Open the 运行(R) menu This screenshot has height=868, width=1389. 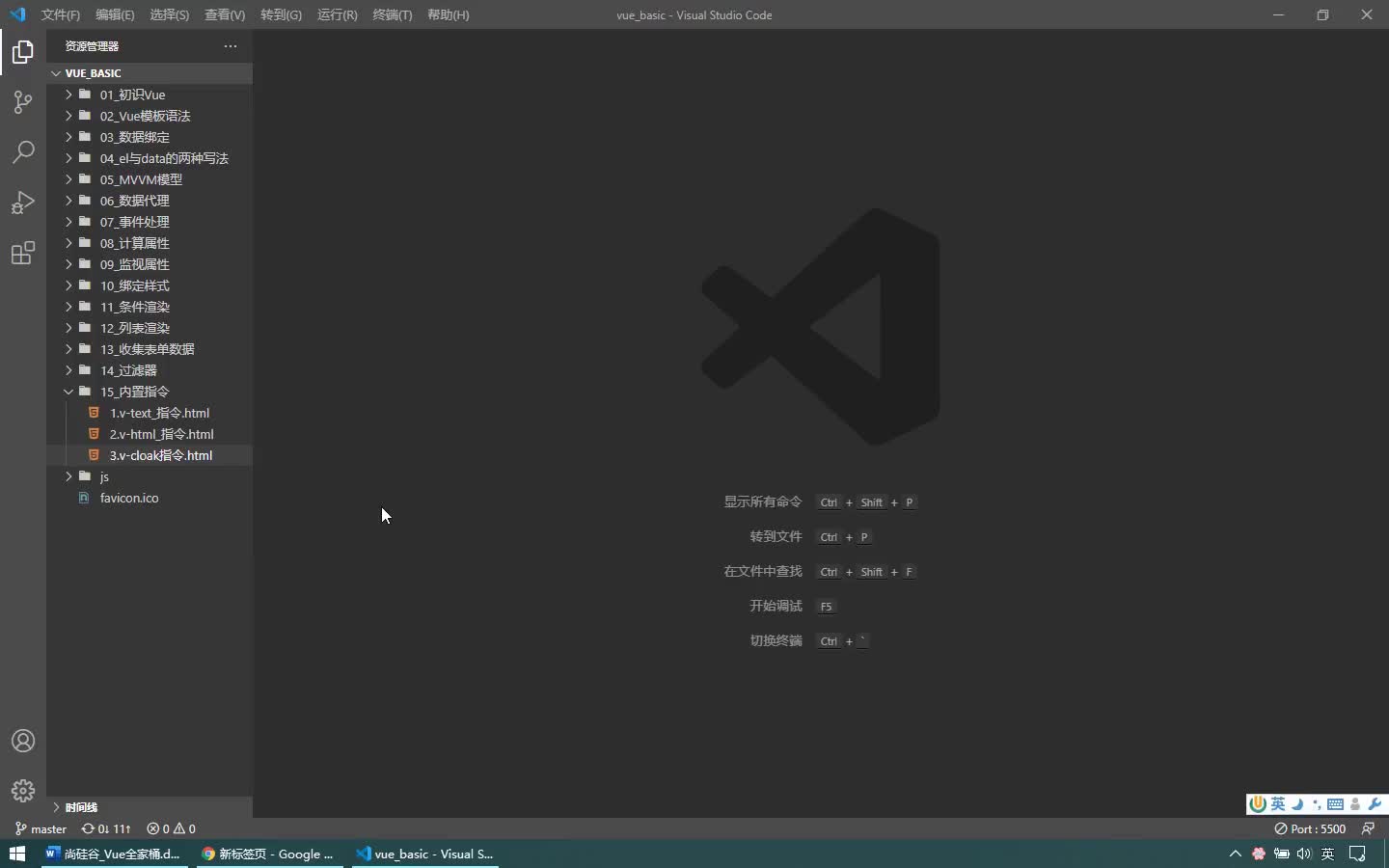(337, 14)
